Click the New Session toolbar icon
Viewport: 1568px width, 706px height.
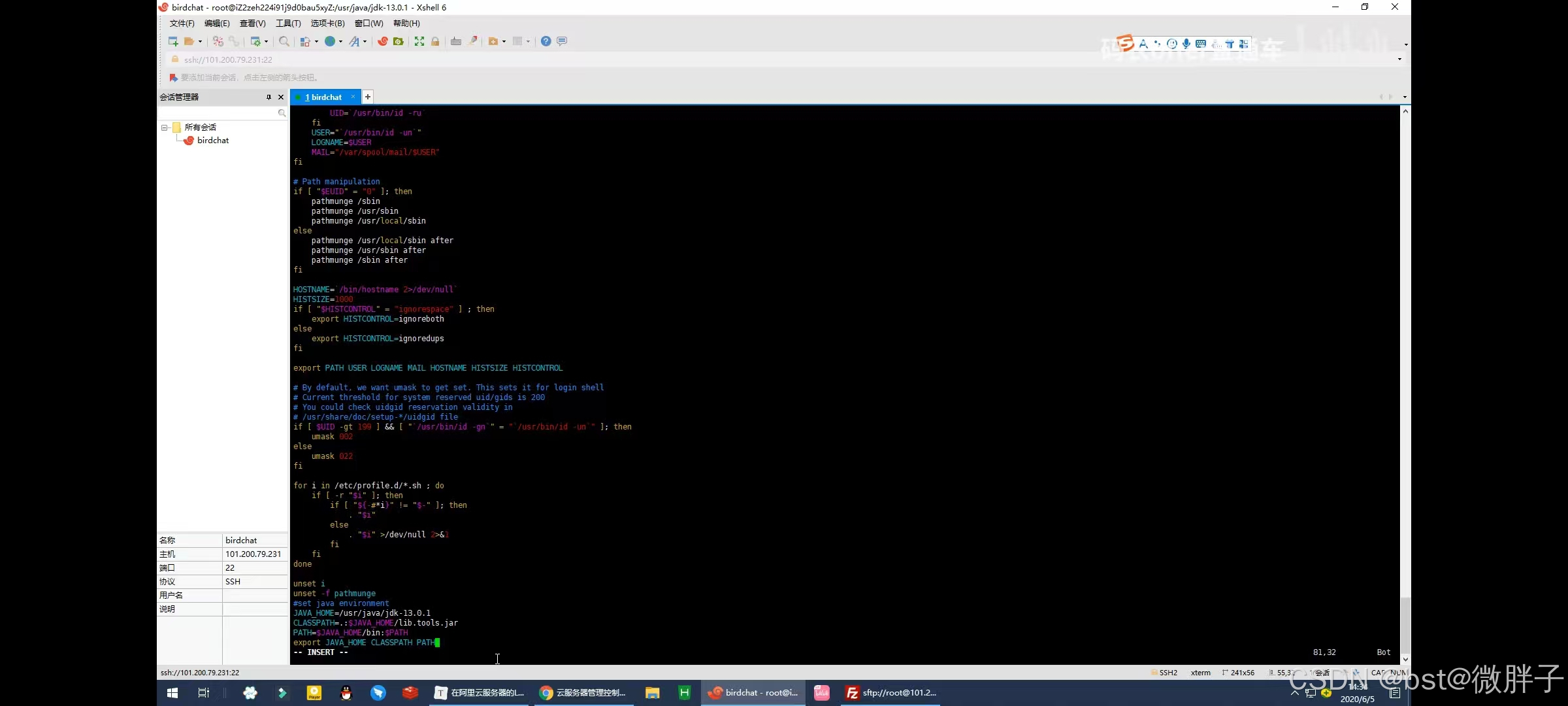point(173,41)
